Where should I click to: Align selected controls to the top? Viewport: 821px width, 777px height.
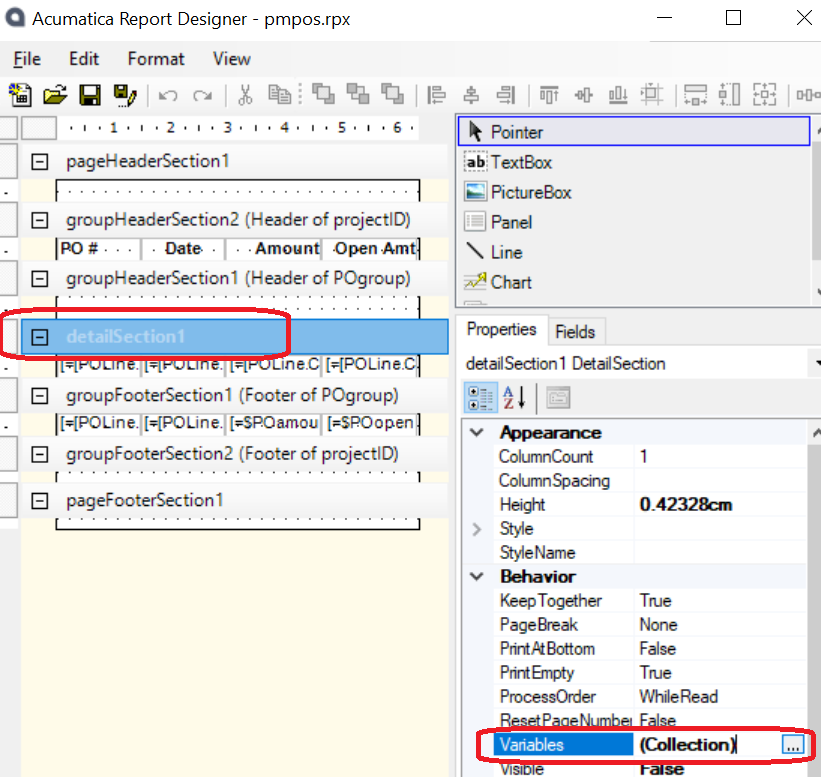pyautogui.click(x=549, y=95)
